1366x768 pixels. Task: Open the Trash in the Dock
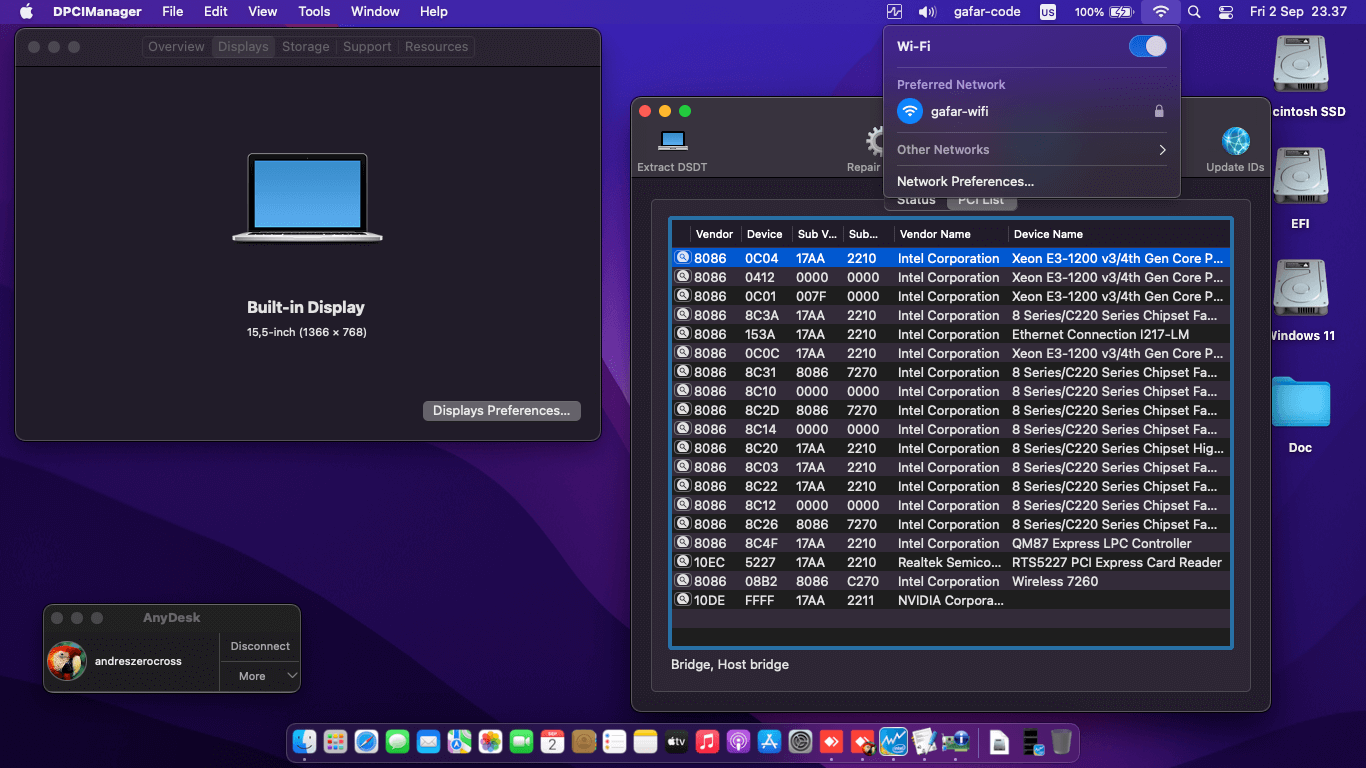[1061, 741]
